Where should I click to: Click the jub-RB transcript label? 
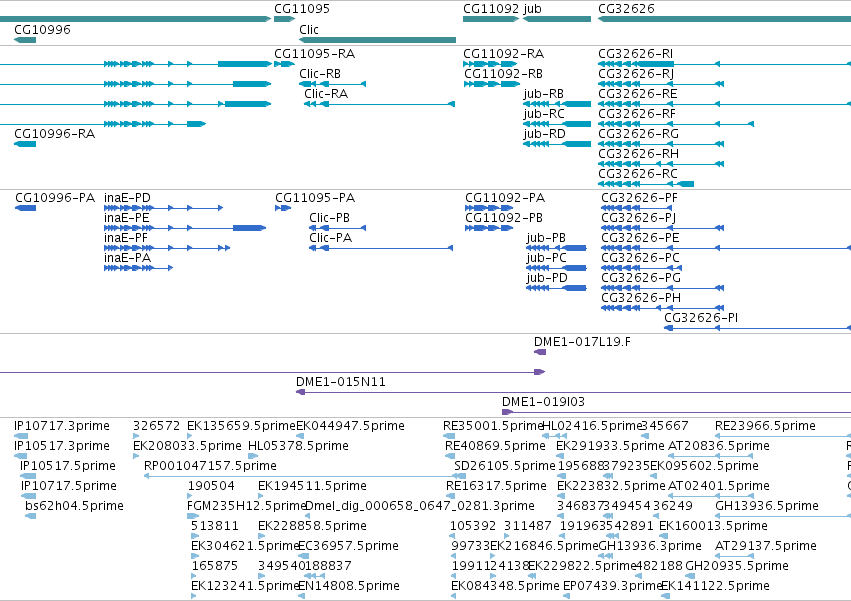[543, 94]
